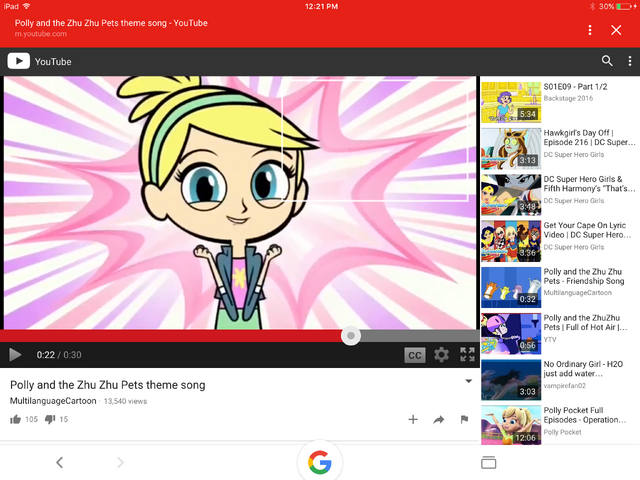The image size is (640, 480).
Task: Seek within the red played progress bar
Action: [171, 336]
